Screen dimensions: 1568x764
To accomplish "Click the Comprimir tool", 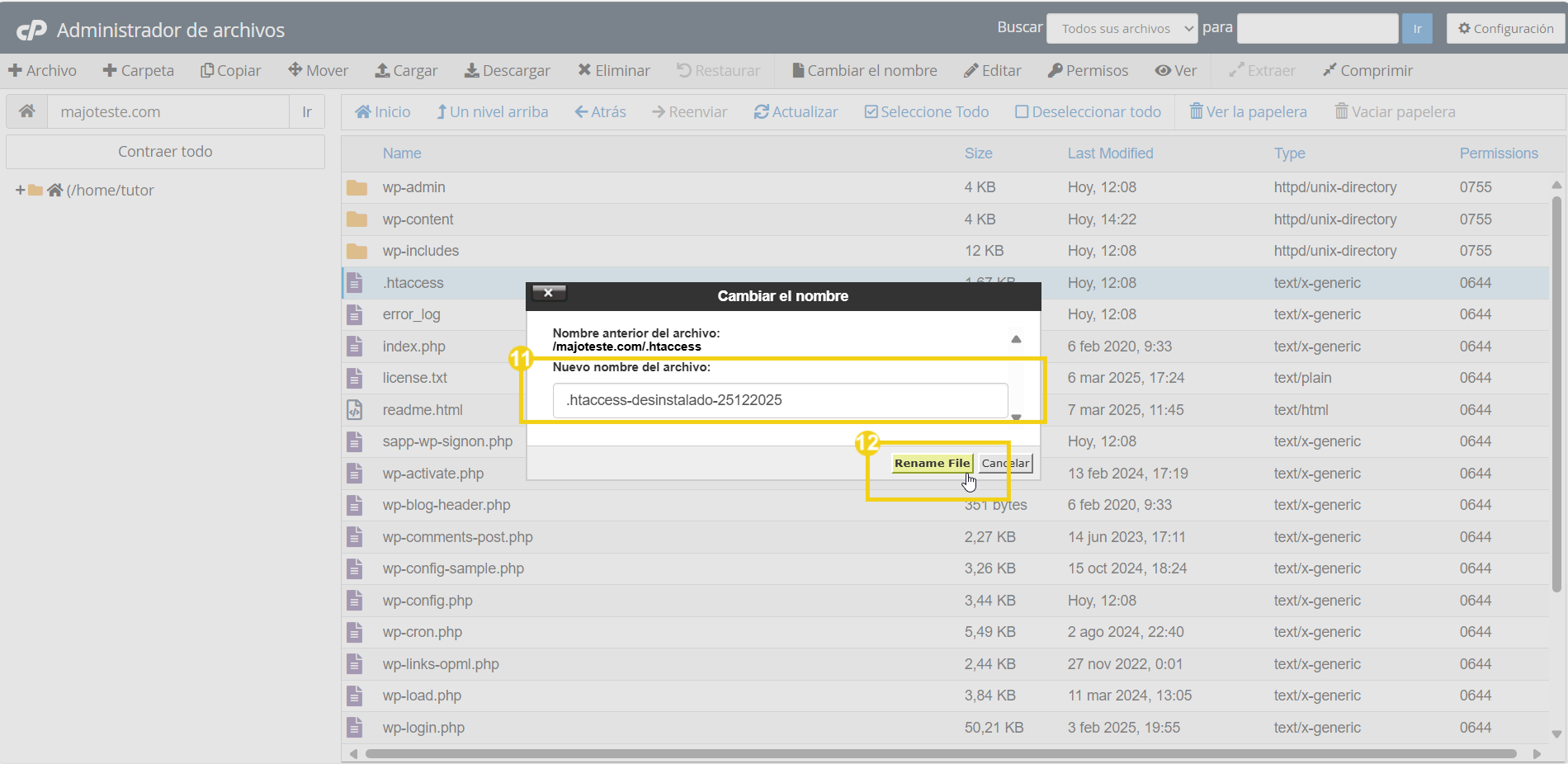I will [1367, 70].
